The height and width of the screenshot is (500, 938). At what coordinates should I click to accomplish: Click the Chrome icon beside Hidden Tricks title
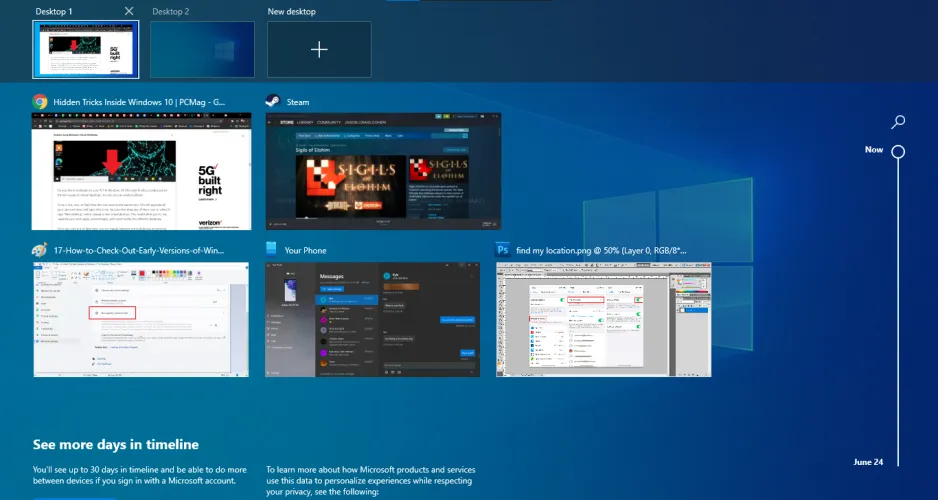click(40, 102)
